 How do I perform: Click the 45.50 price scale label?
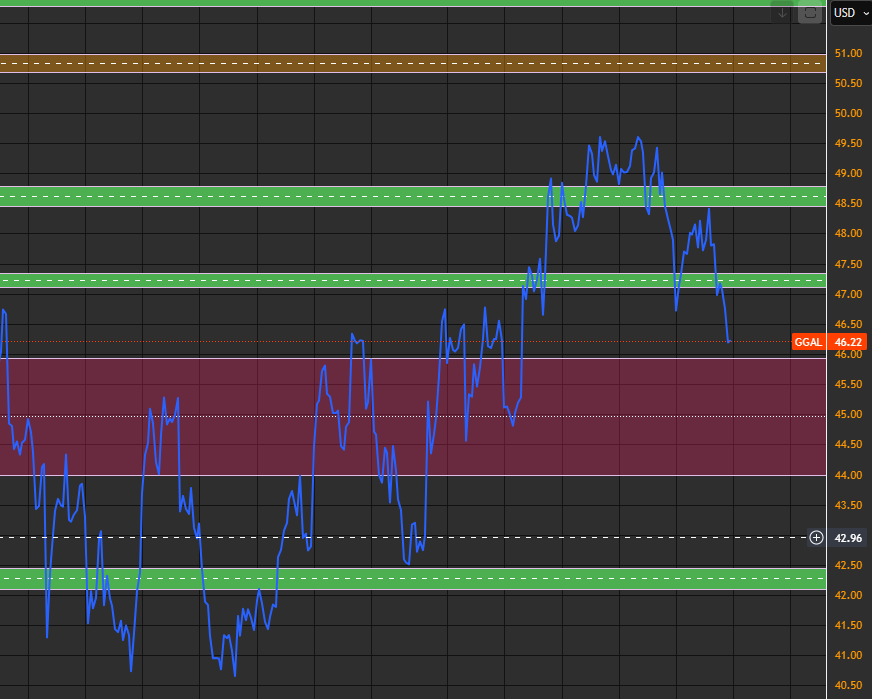pyautogui.click(x=848, y=384)
